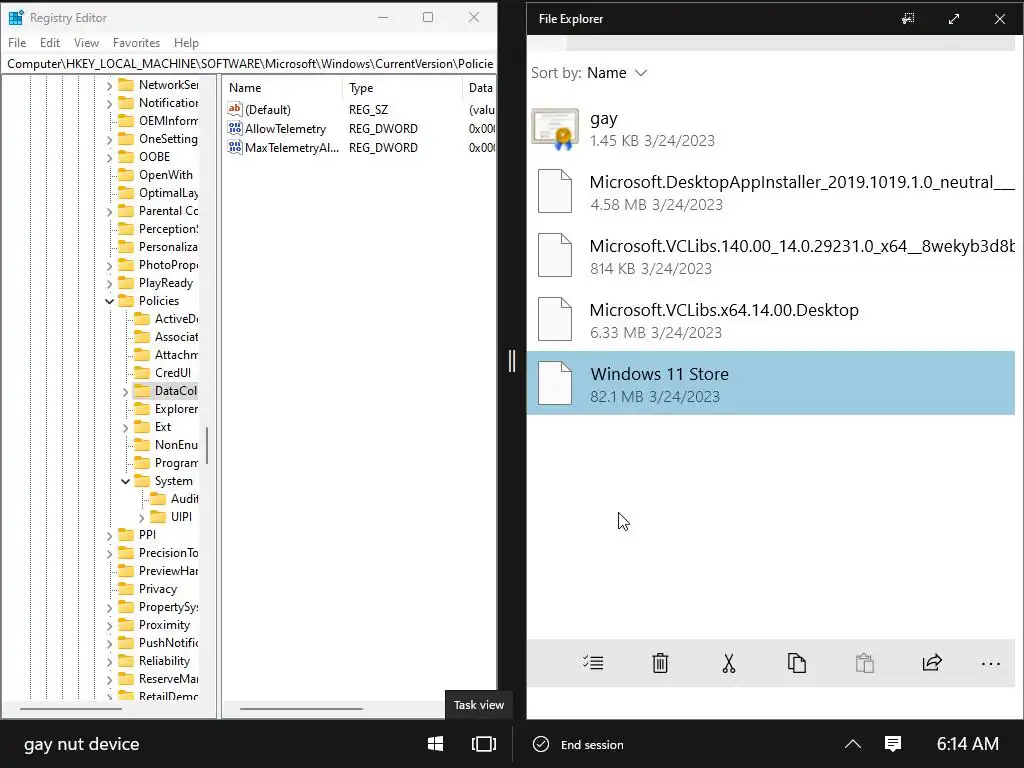Click the Delete trash icon in File Explorer
This screenshot has width=1024, height=768.
pyautogui.click(x=660, y=663)
